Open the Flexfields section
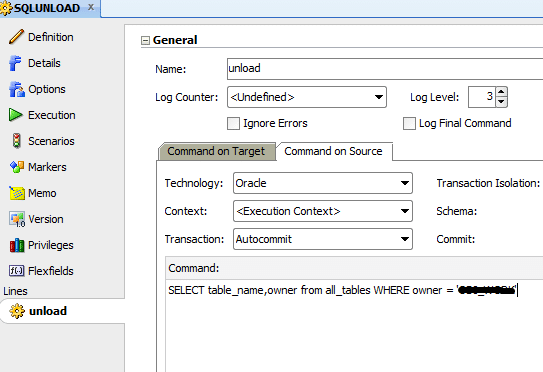Viewport: 543px width, 372px height. 51,271
